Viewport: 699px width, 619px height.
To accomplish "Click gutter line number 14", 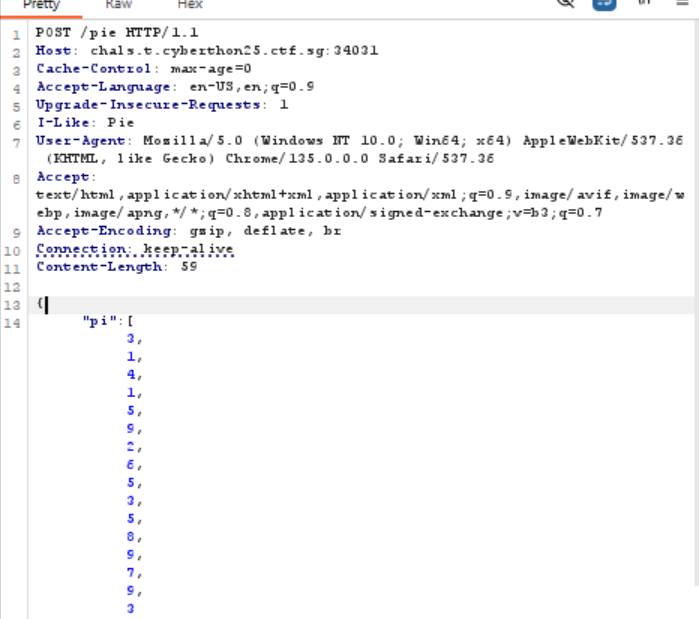I will click(12, 324).
